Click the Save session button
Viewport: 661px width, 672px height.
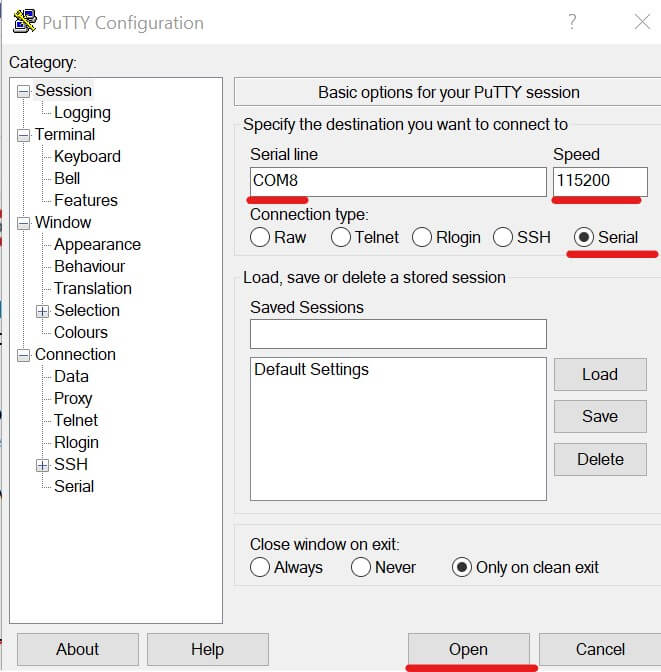(600, 417)
